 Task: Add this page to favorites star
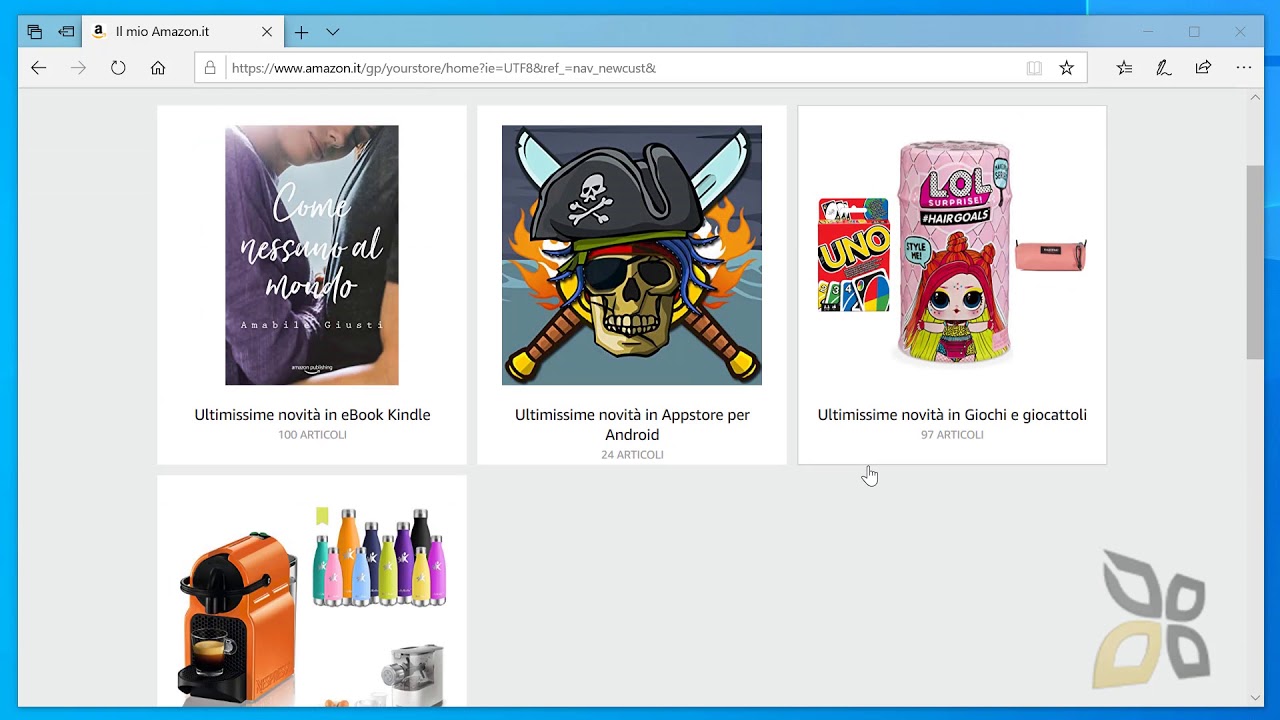1066,68
